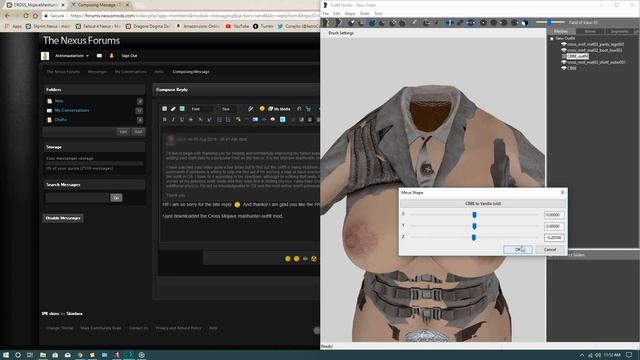This screenshot has height=360, width=640.
Task: Click the X slider in Move Shape dialog
Action: [474, 215]
